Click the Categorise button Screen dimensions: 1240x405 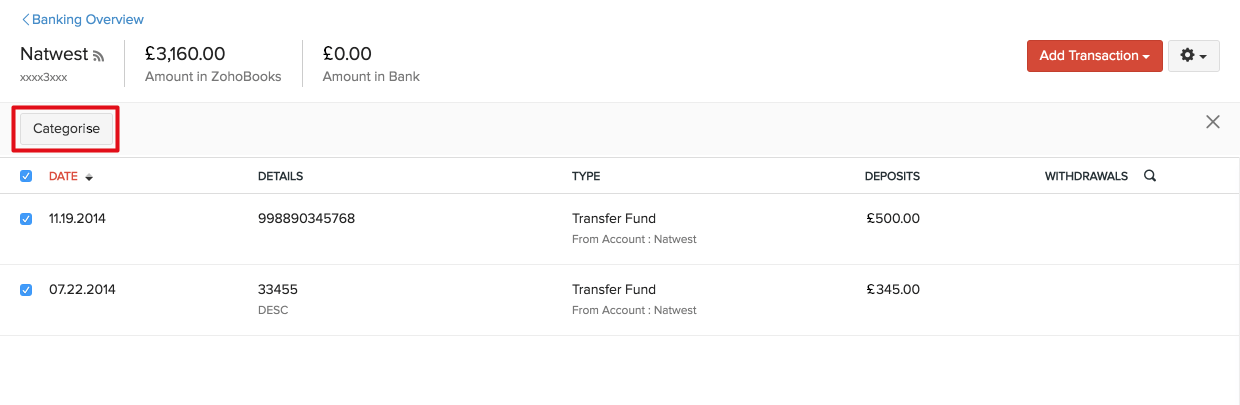(x=66, y=129)
